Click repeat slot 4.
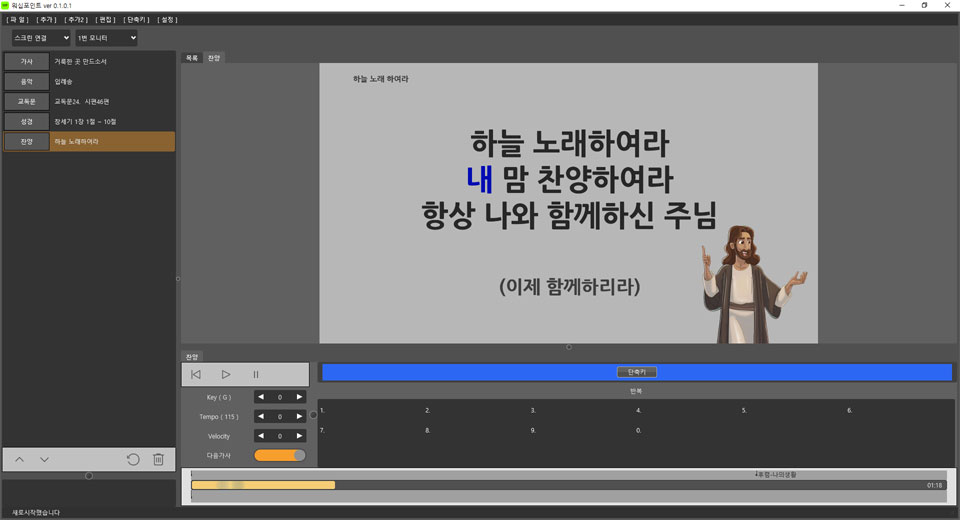Image resolution: width=960 pixels, height=520 pixels. 638,410
